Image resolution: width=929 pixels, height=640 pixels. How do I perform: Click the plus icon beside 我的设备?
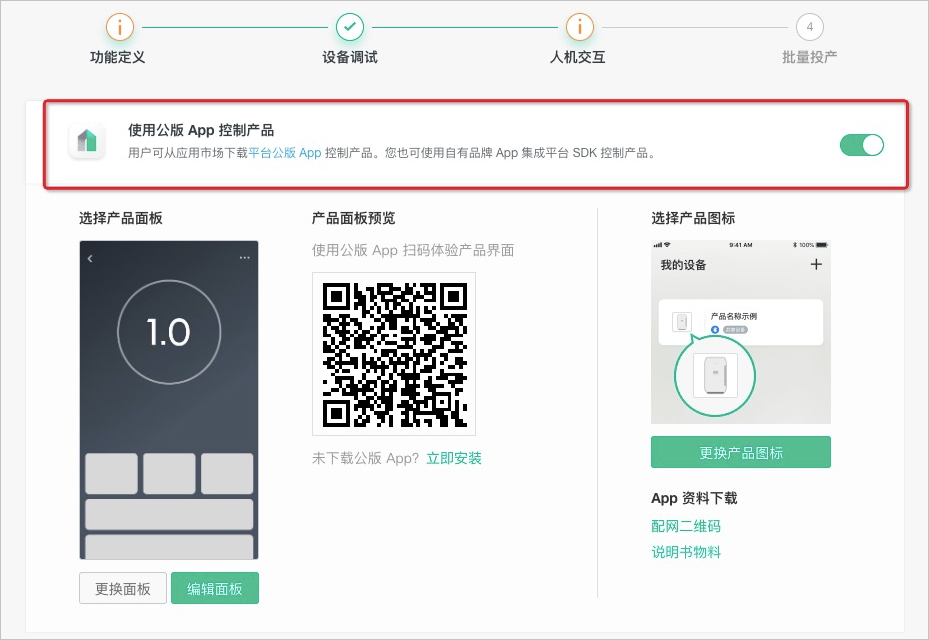click(x=816, y=264)
